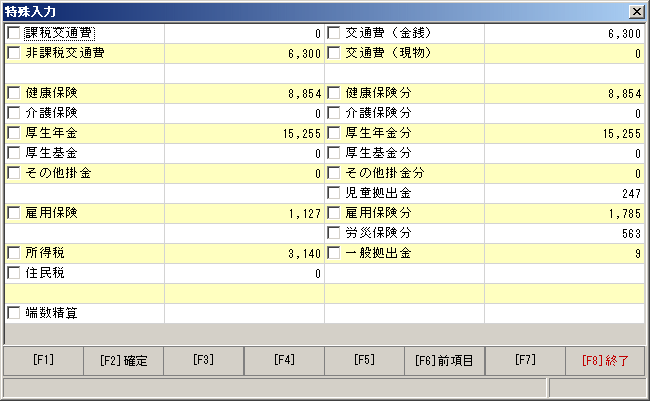Enable the 労災保険分 checkbox
Image resolution: width=650 pixels, height=401 pixels.
334,233
